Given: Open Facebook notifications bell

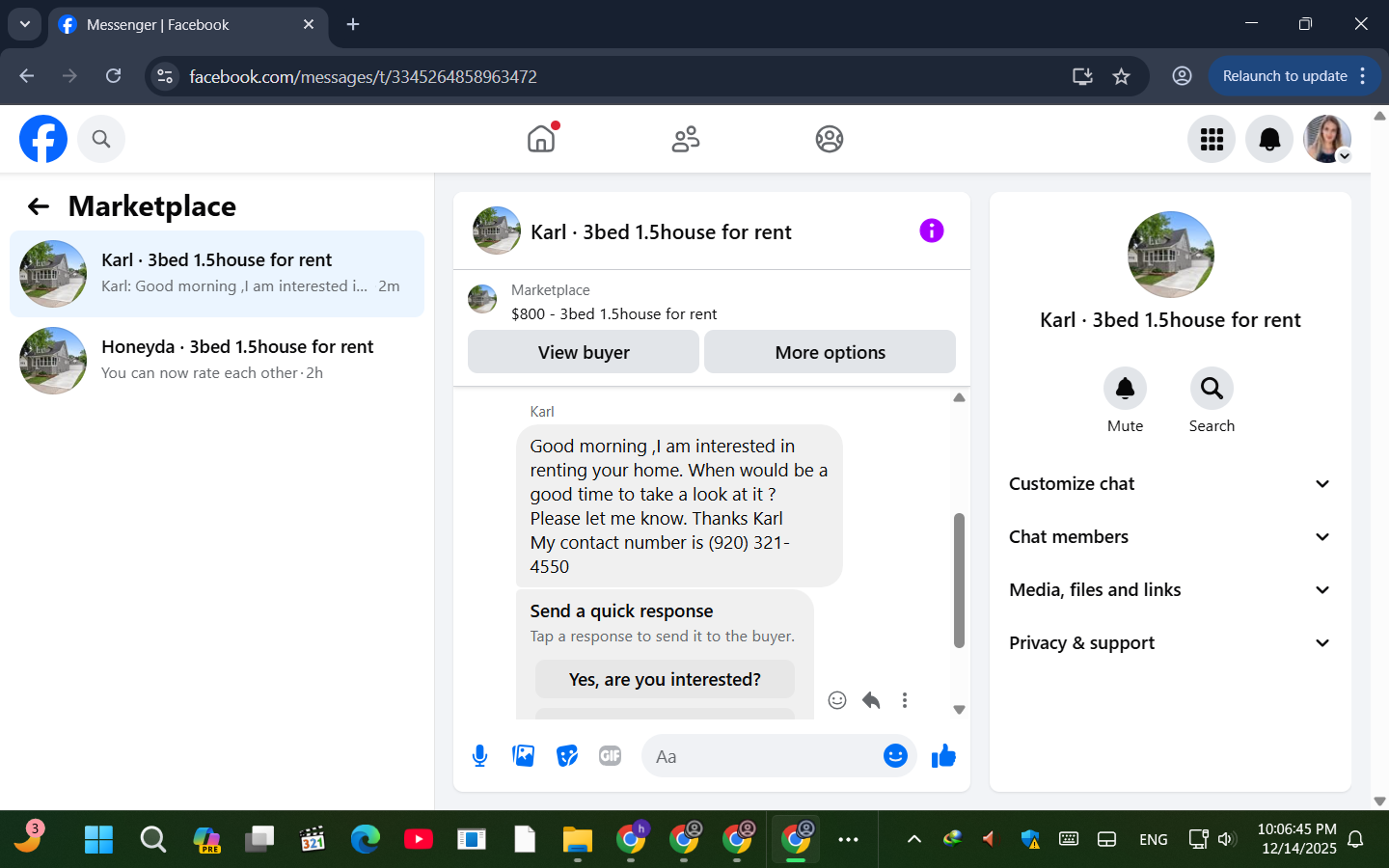Looking at the screenshot, I should point(1269,139).
